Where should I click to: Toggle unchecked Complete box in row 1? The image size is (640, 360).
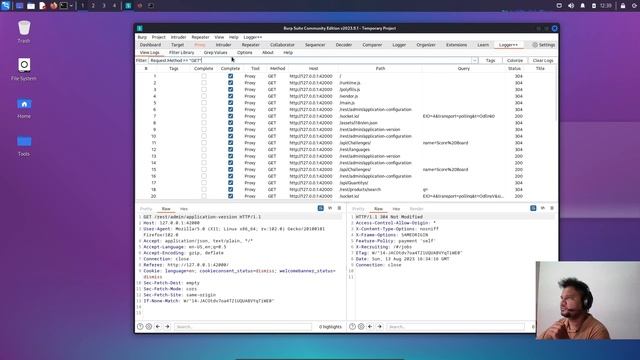[x=204, y=76]
